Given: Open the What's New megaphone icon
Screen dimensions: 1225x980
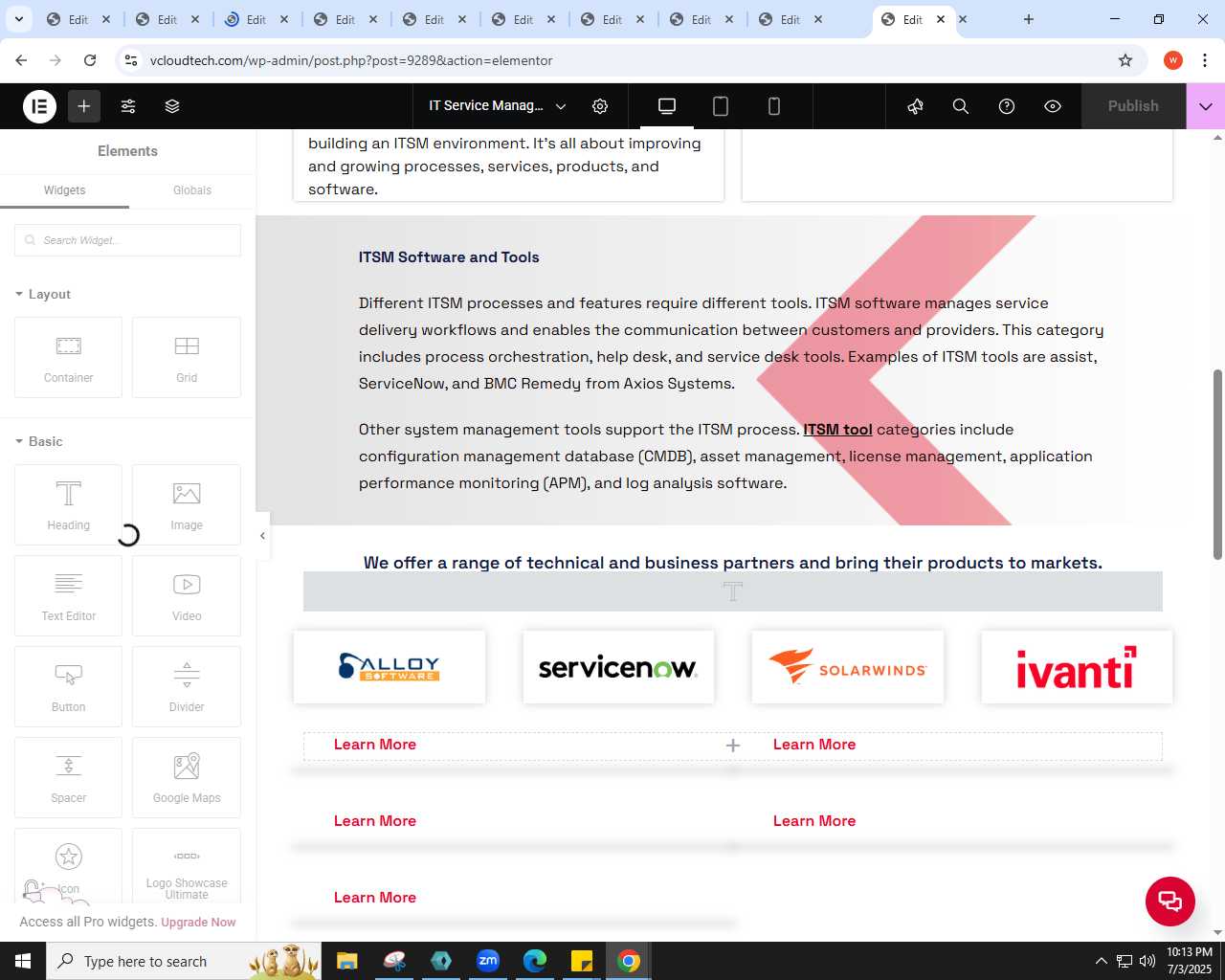Looking at the screenshot, I should pyautogui.click(x=915, y=106).
